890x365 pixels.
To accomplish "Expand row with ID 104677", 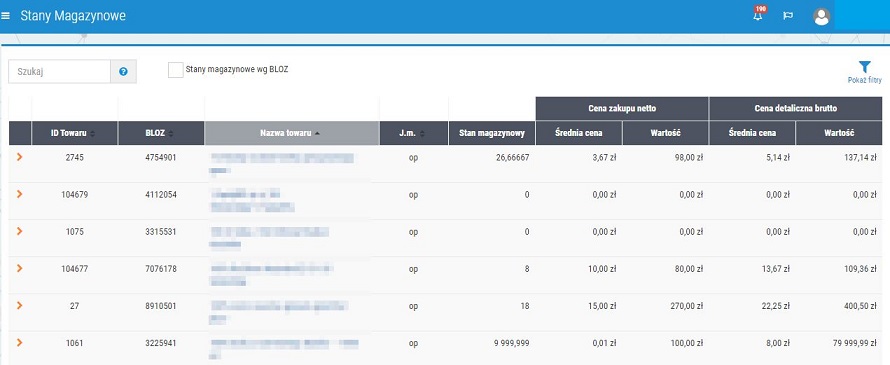I will 20,268.
